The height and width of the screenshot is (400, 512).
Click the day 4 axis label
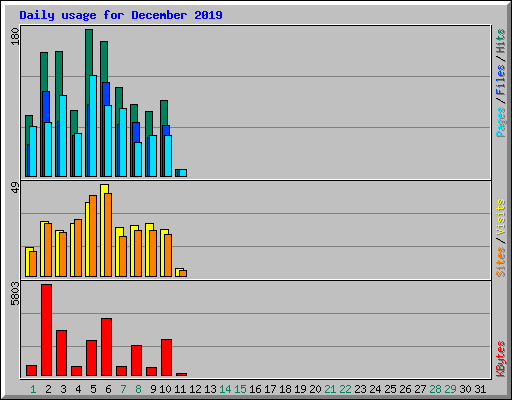(x=78, y=389)
